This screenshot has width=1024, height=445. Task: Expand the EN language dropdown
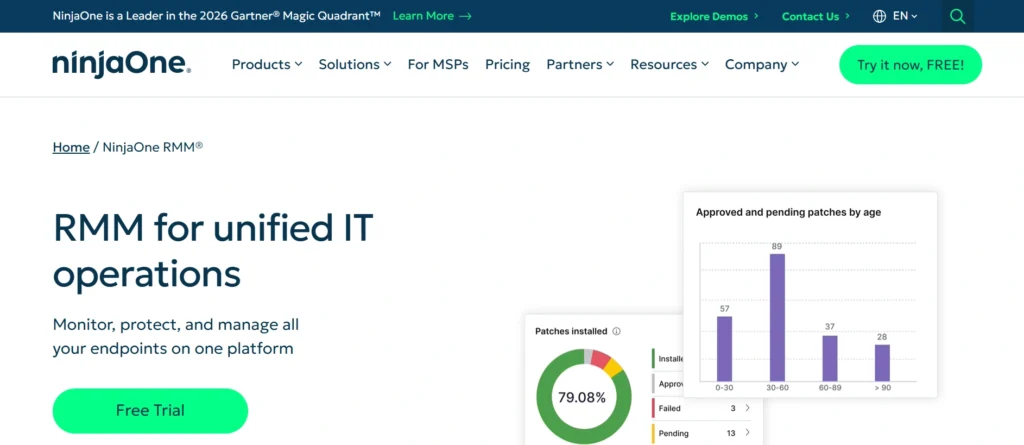click(x=905, y=16)
